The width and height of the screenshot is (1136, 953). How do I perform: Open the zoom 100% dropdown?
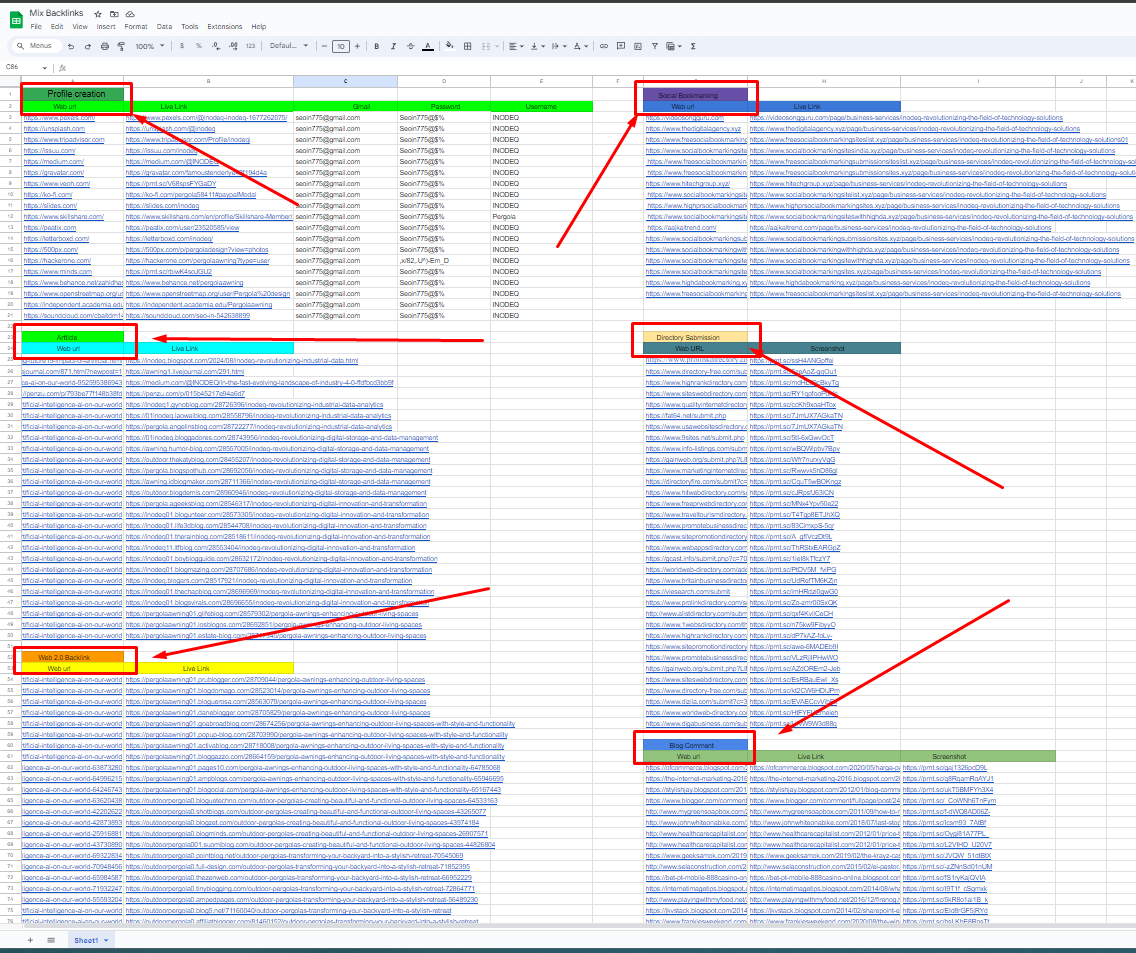pos(149,46)
